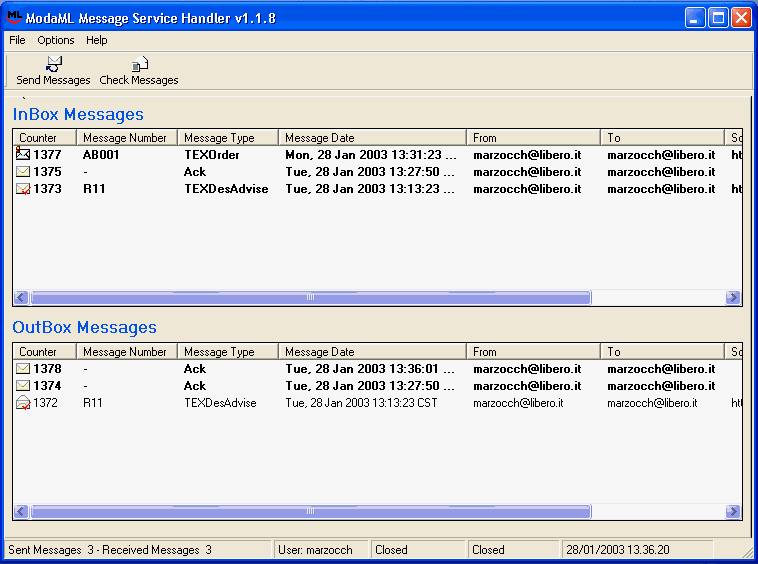The width and height of the screenshot is (758, 564).
Task: Sort OutBox by Message Type header
Action: (228, 352)
